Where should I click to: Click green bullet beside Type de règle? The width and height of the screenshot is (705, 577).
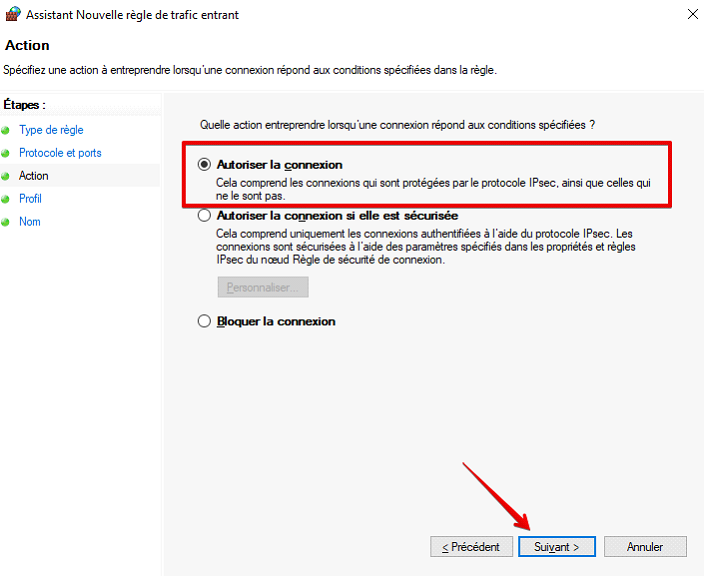5,130
